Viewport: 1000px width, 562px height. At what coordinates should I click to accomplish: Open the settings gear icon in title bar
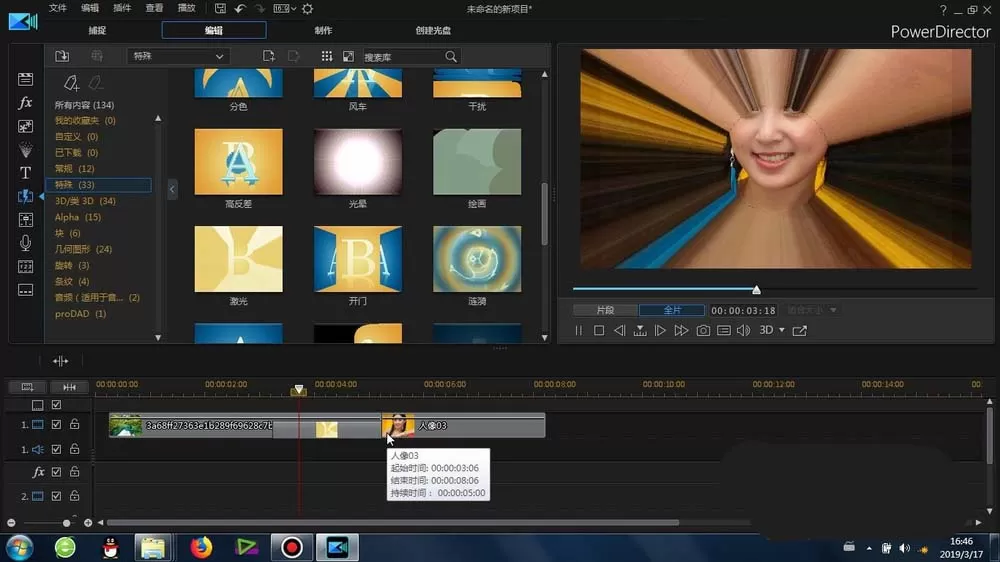[307, 9]
